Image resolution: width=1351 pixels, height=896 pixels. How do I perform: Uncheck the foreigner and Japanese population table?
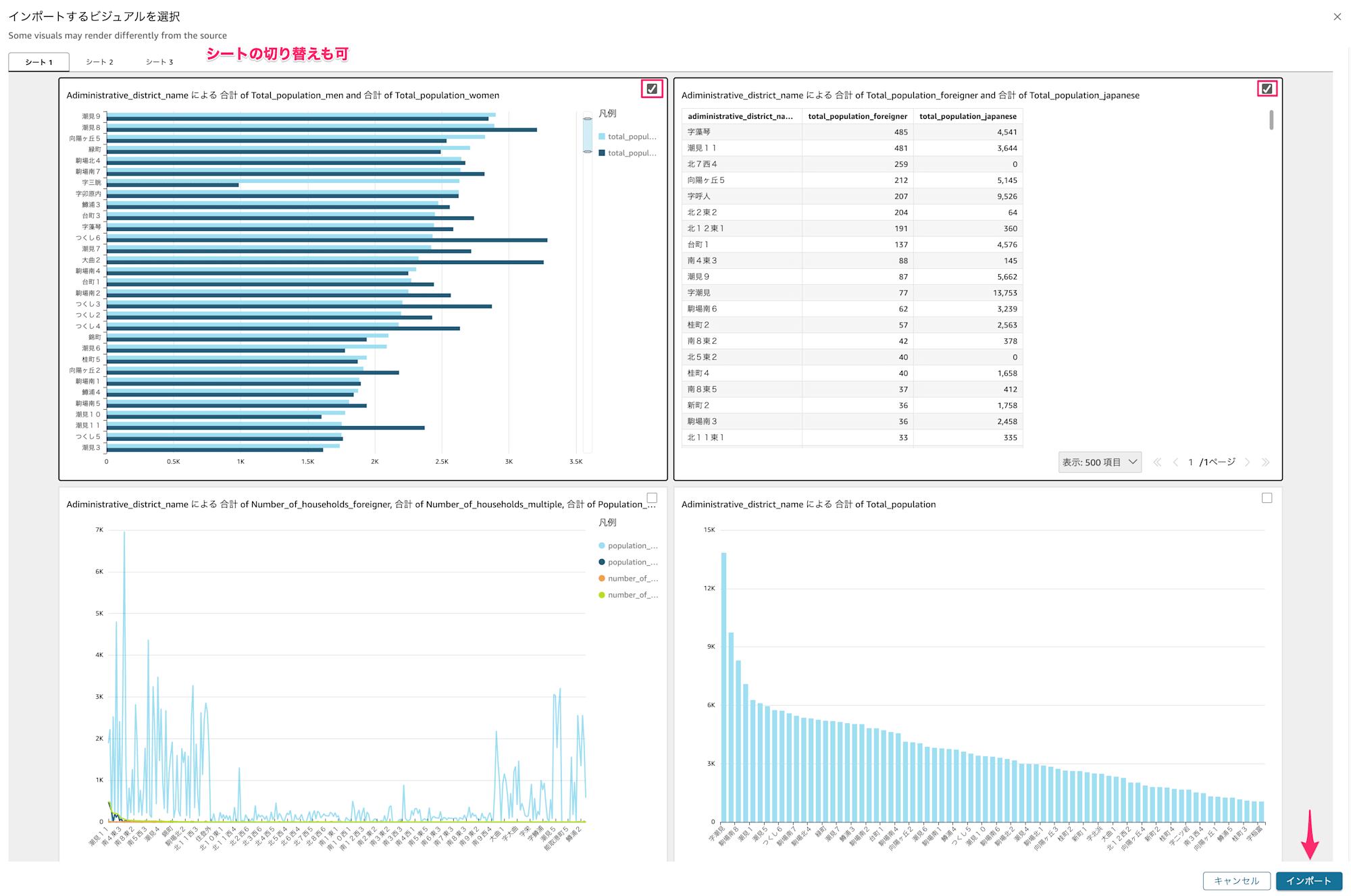click(1267, 88)
